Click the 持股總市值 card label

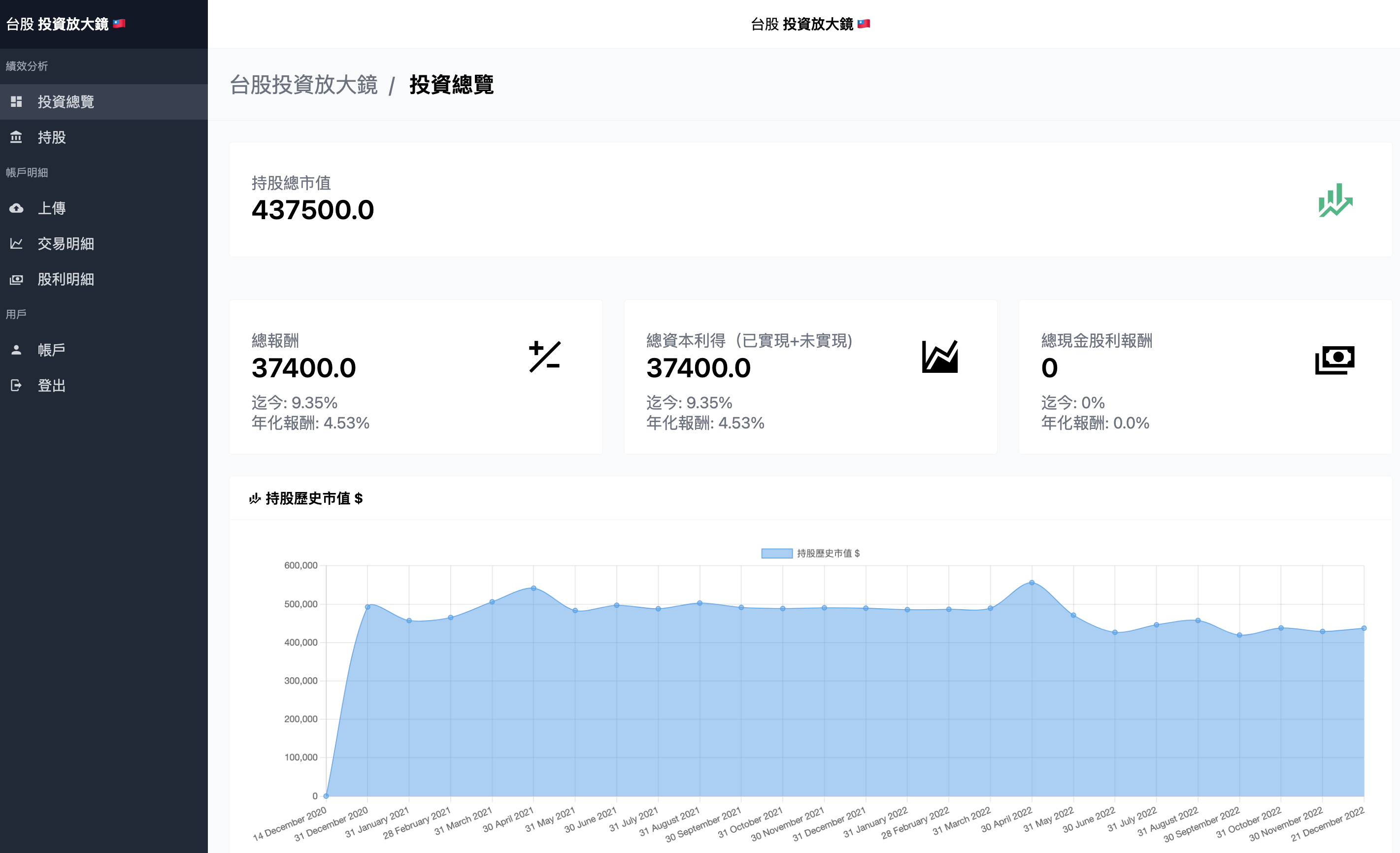point(291,183)
